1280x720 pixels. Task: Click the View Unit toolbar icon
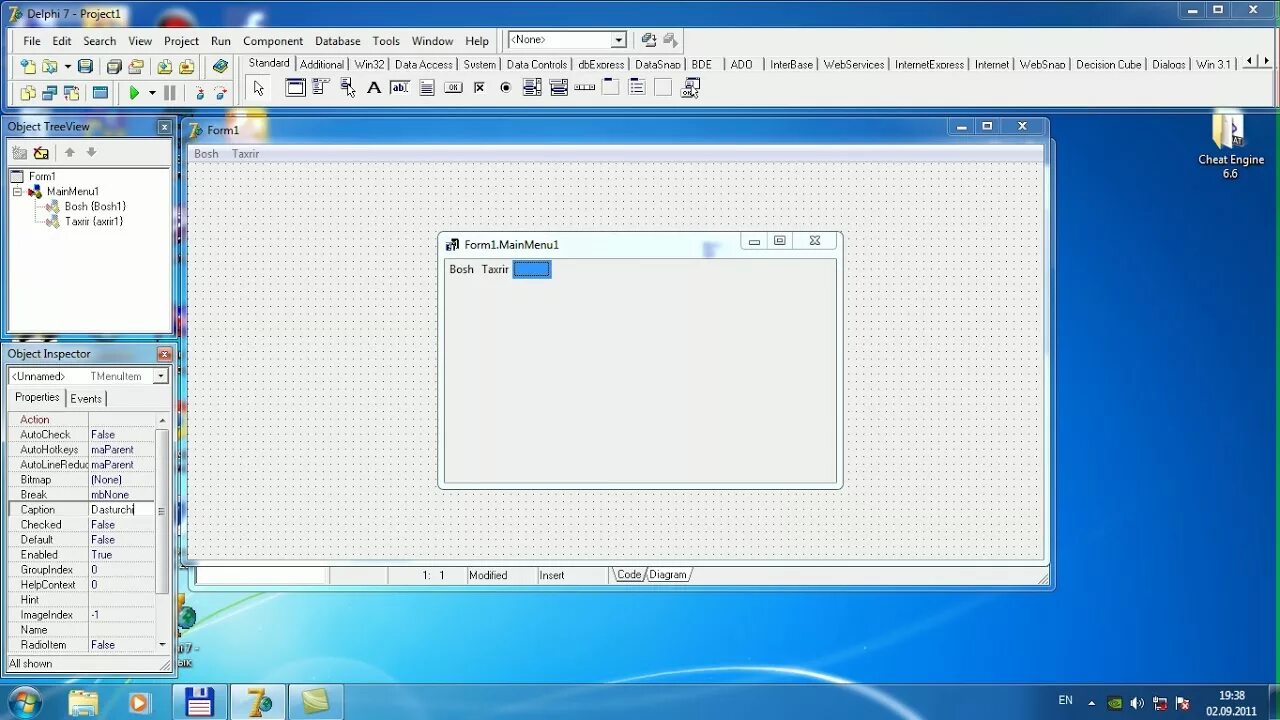point(28,93)
